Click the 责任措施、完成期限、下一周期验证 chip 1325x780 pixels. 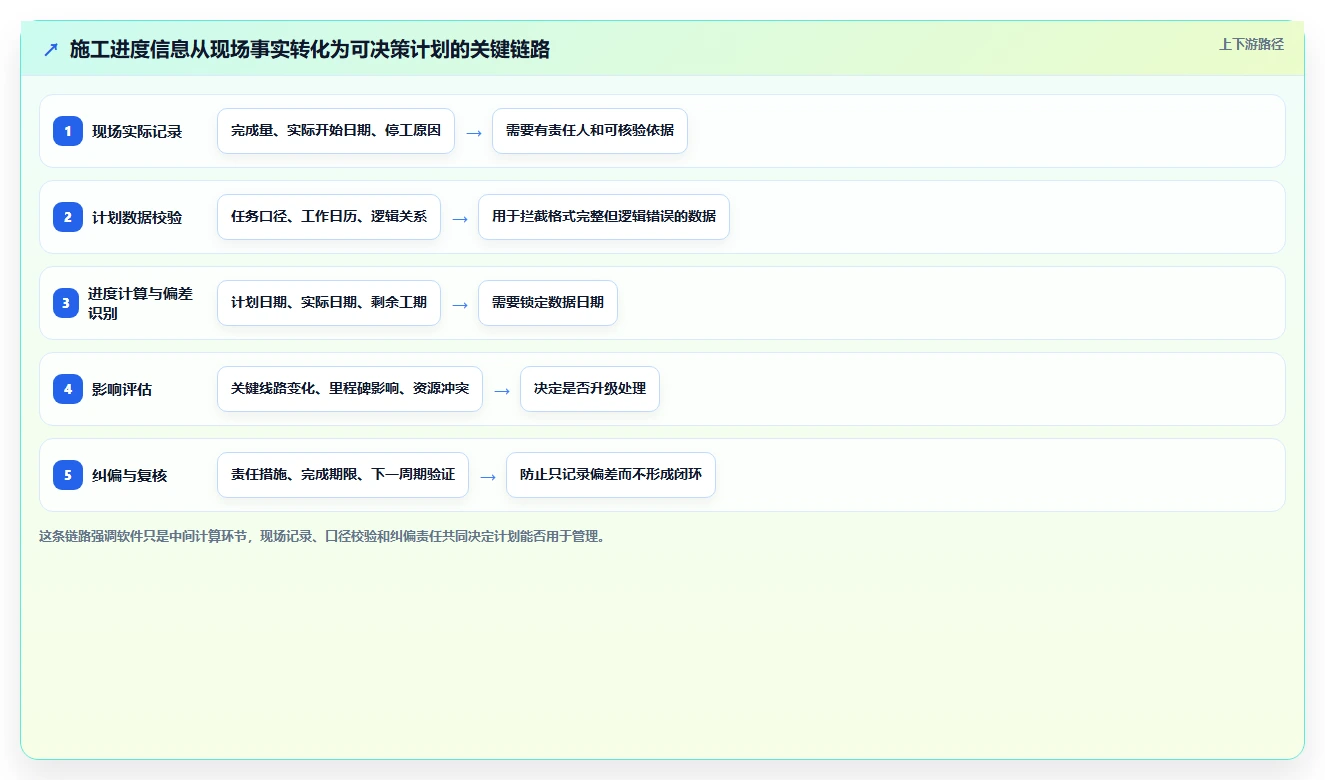coord(343,475)
